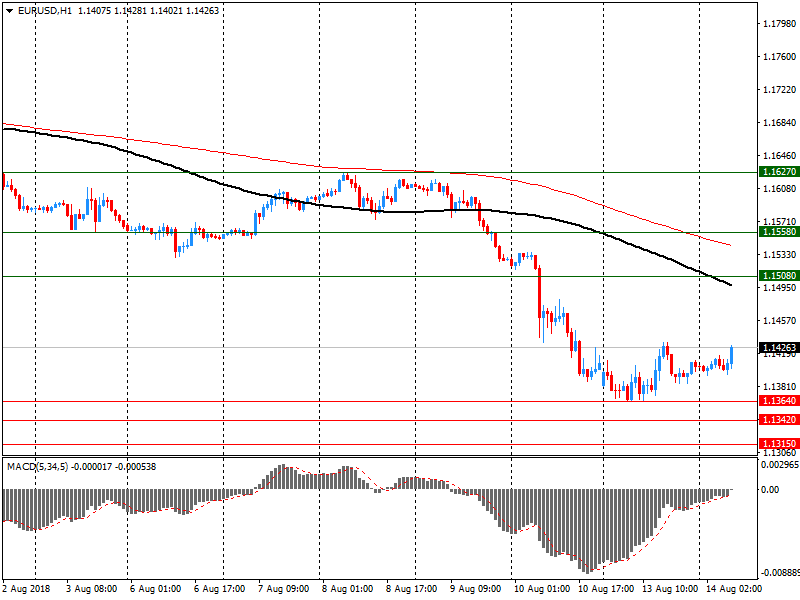Select the 1.15580 green price level label
Viewport: 800px width, 600px height.
[779, 232]
